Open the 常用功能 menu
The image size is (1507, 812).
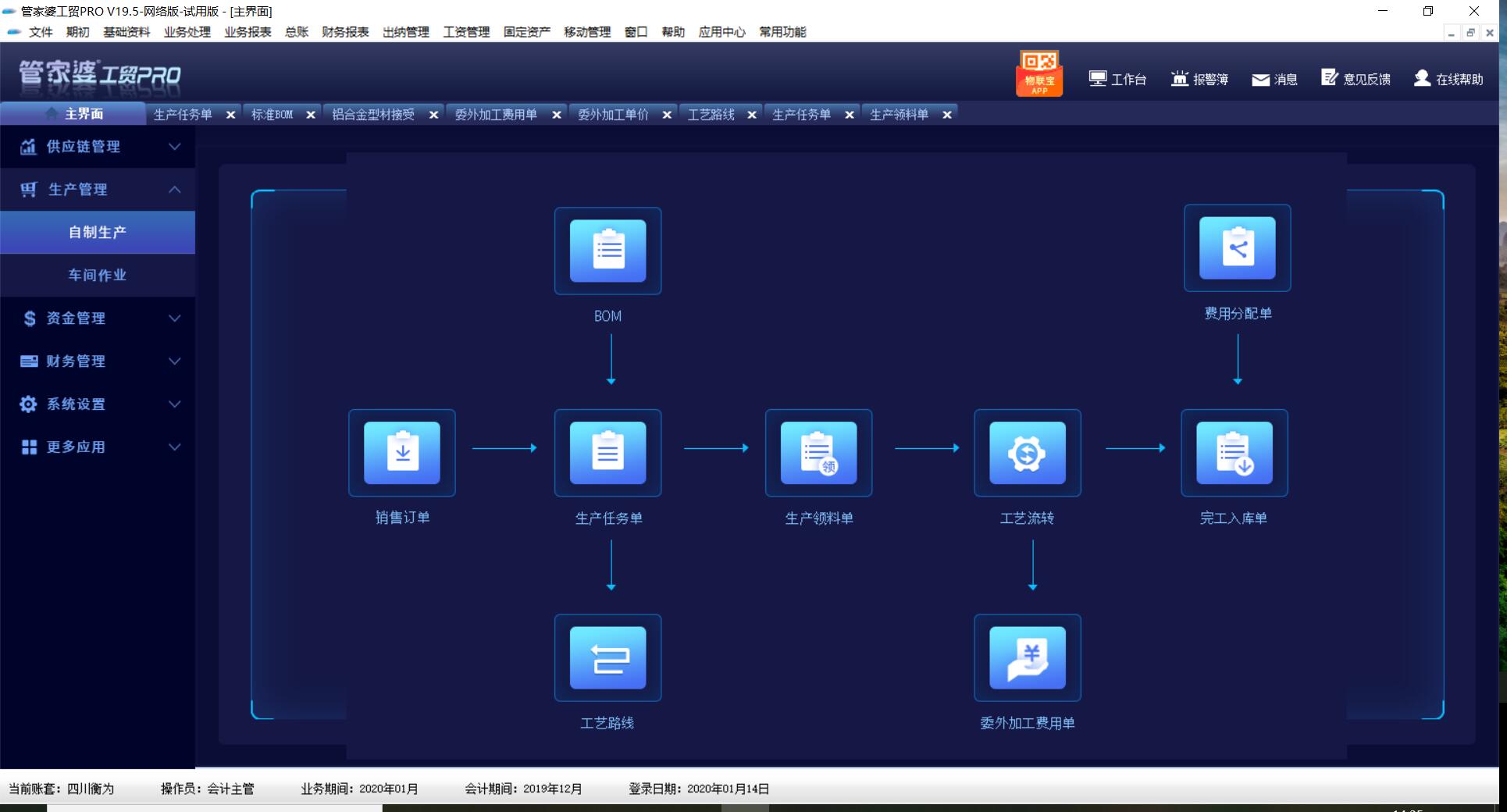[782, 32]
